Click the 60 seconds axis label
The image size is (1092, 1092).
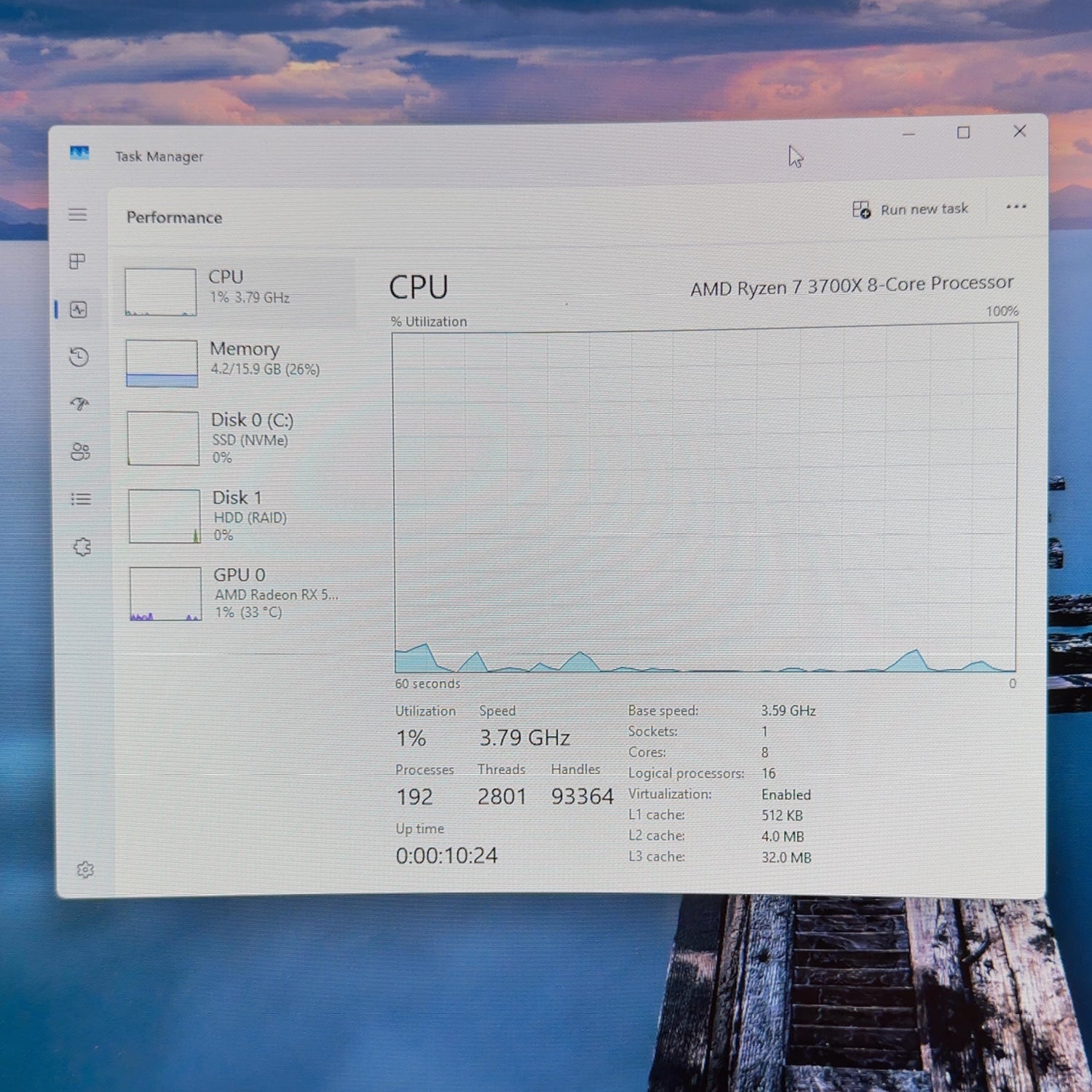[x=427, y=684]
